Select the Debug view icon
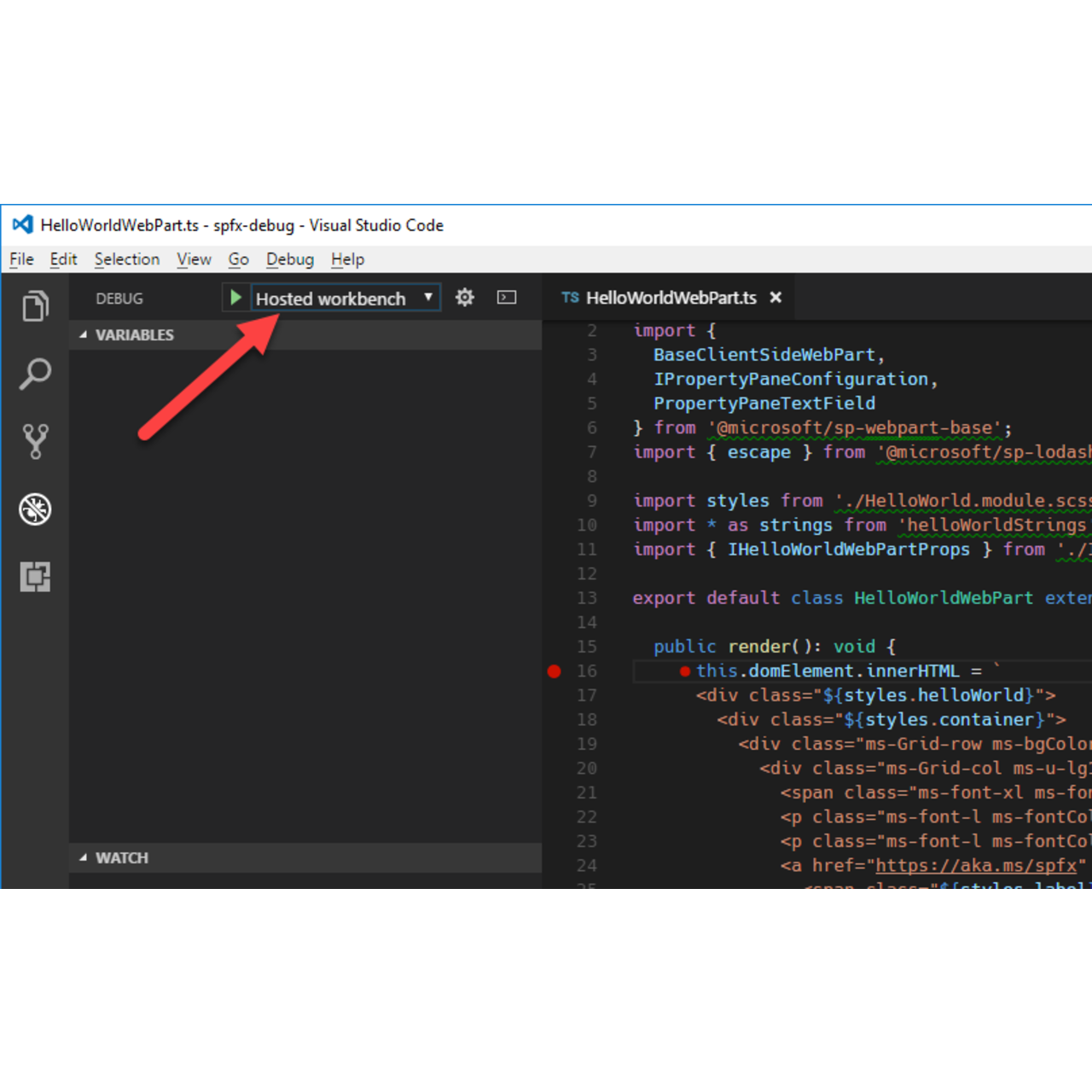Screen dimensions: 1092x1092 [x=35, y=509]
